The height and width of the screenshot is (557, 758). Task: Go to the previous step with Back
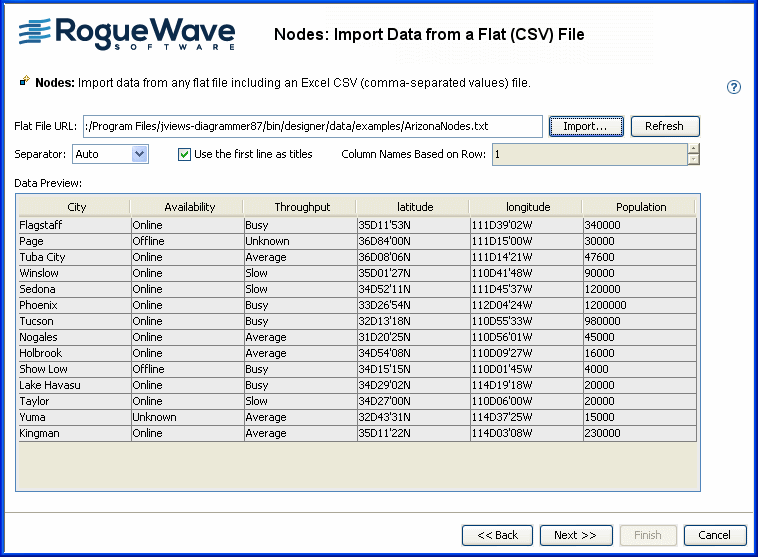[497, 535]
